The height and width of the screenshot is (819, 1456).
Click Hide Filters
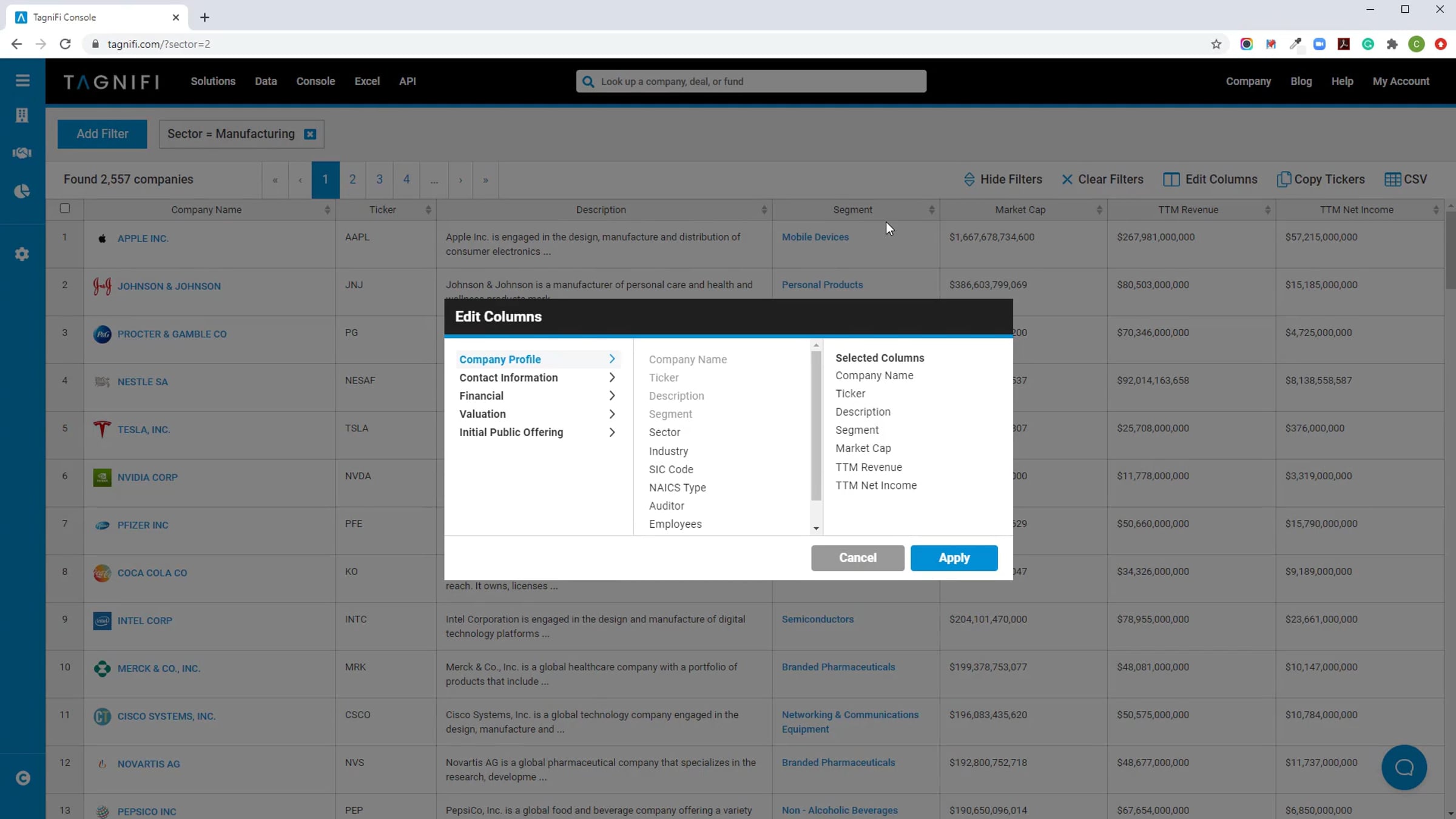click(x=1003, y=180)
